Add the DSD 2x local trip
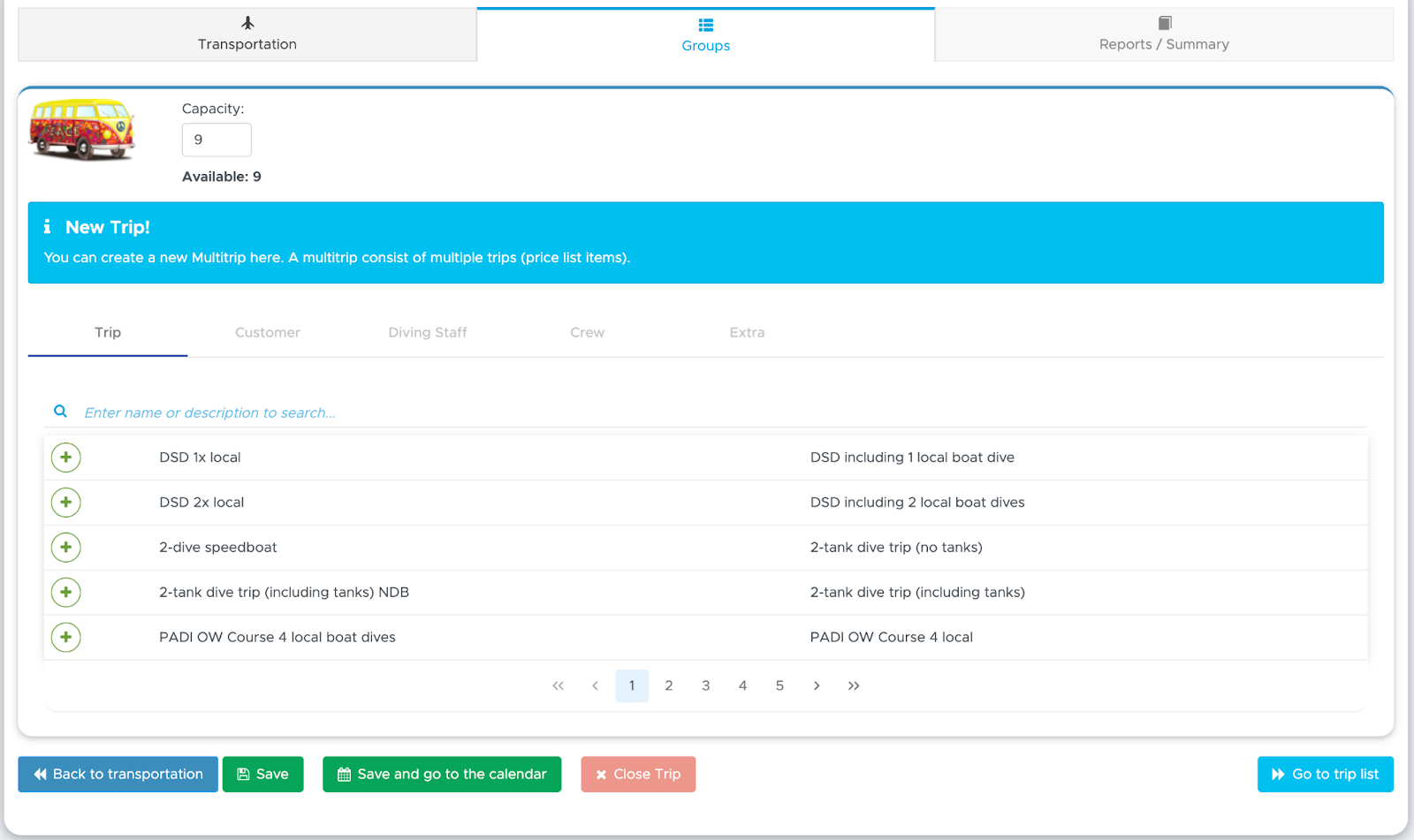Viewport: 1414px width, 840px height. click(66, 503)
